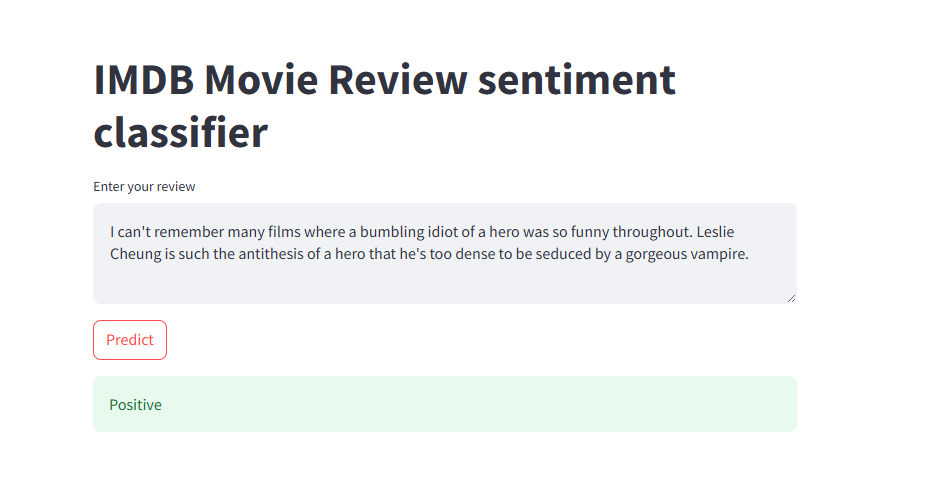937x492 pixels.
Task: Click the word 'IMDB' in the heading
Action: [144, 80]
